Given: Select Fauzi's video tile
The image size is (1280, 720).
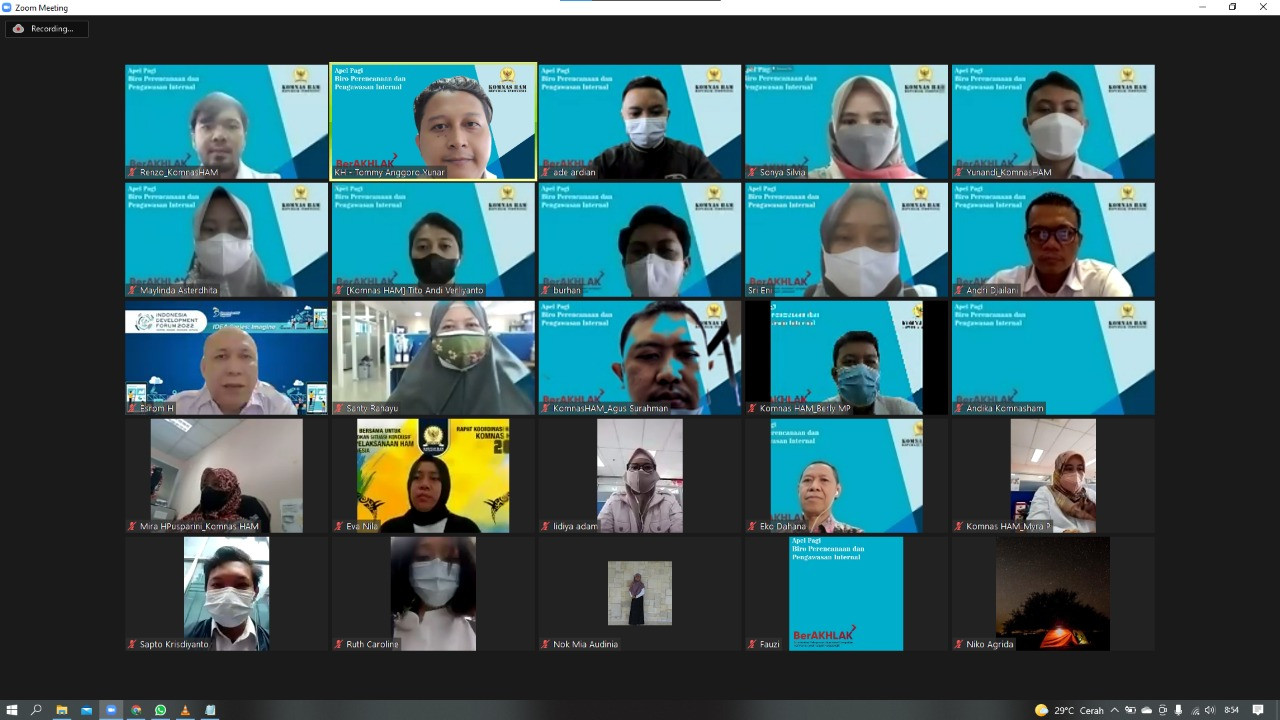Looking at the screenshot, I should 846,594.
